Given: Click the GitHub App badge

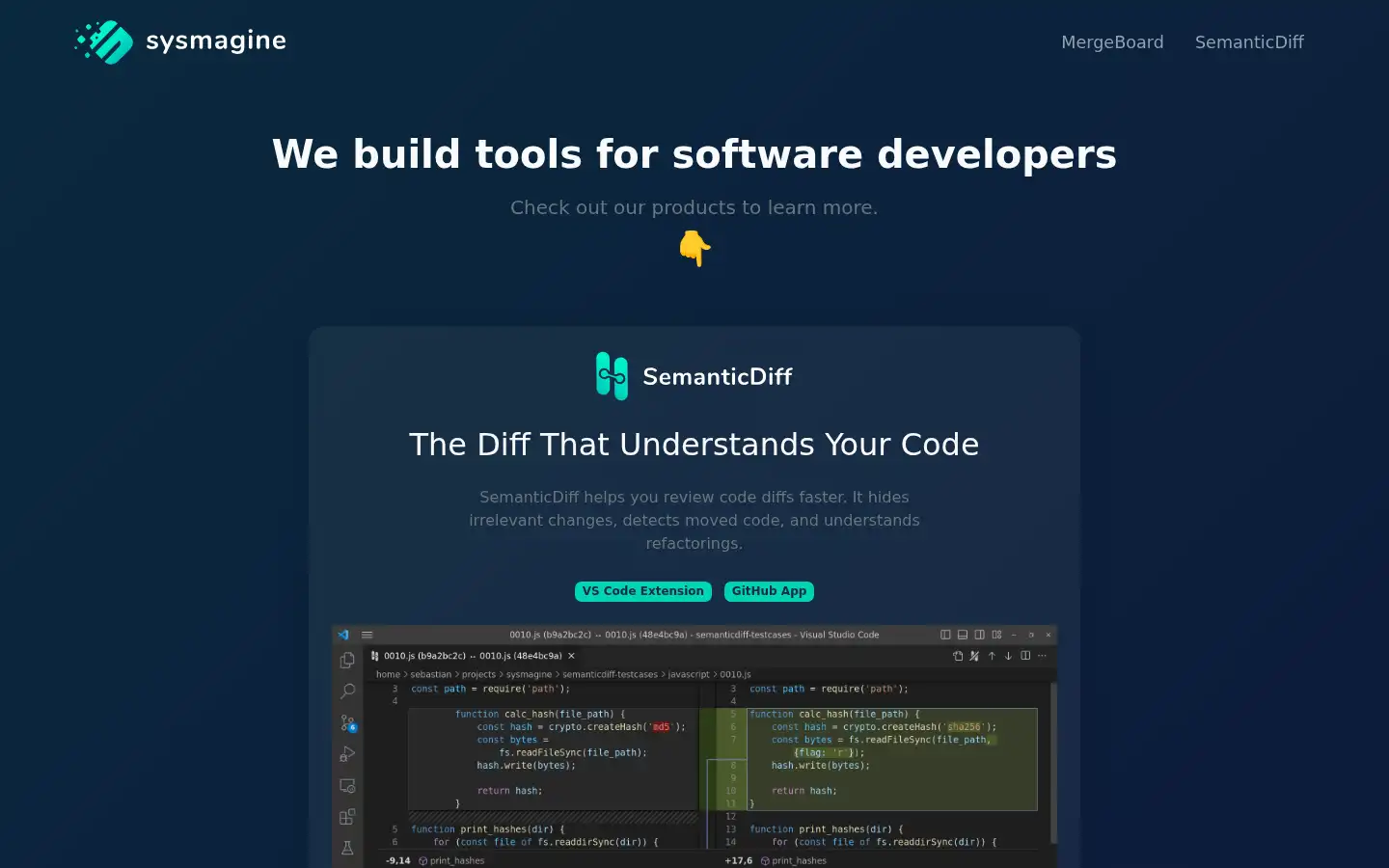Looking at the screenshot, I should pyautogui.click(x=769, y=591).
